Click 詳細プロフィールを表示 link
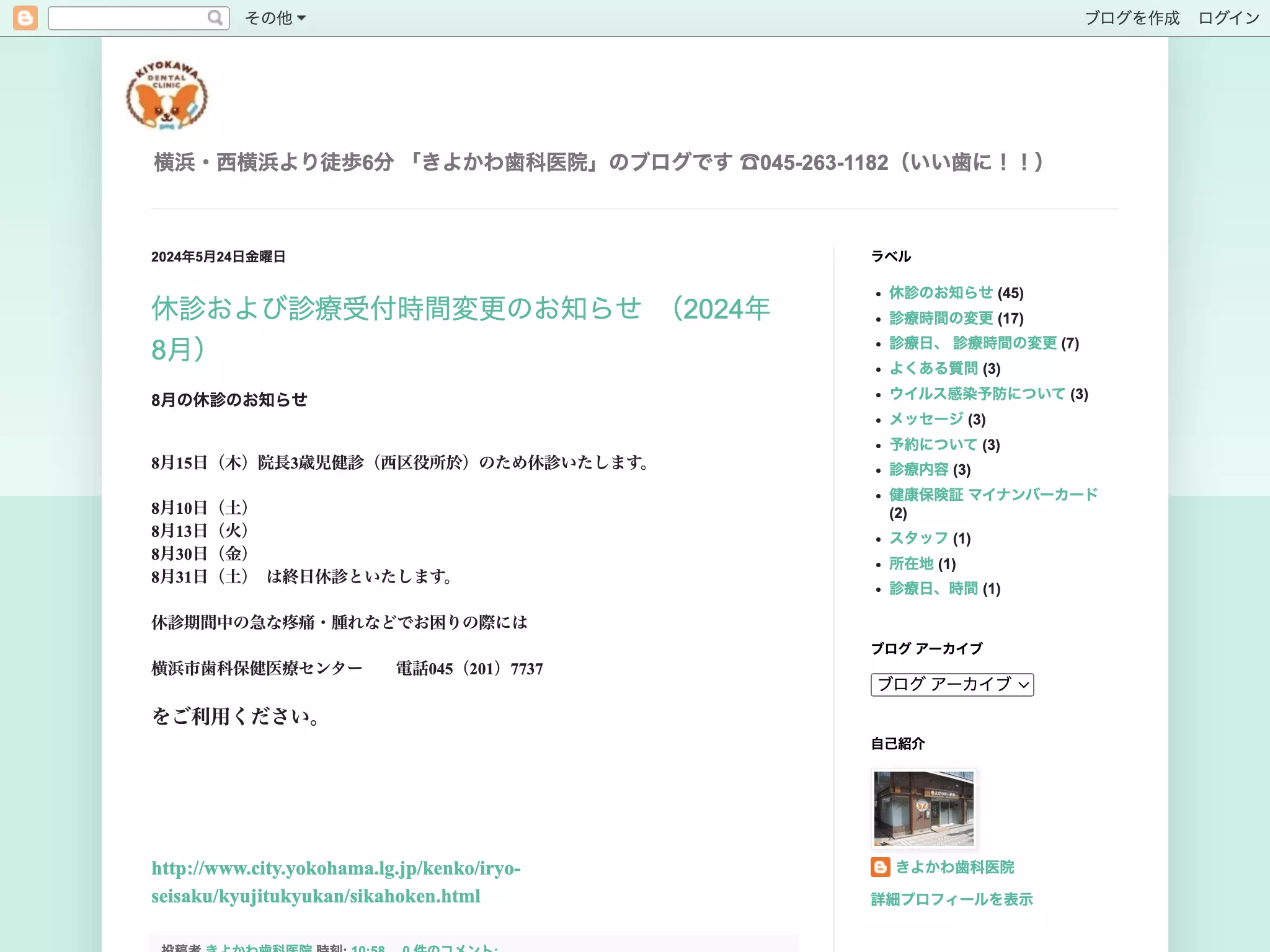 952,899
